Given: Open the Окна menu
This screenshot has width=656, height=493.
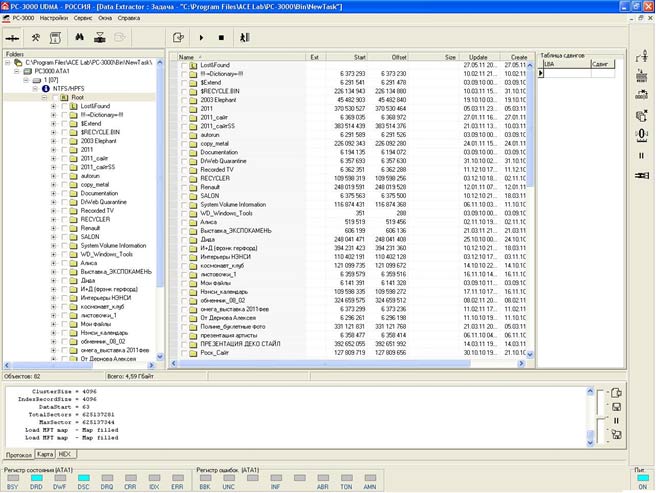Looking at the screenshot, I should pyautogui.click(x=105, y=18).
